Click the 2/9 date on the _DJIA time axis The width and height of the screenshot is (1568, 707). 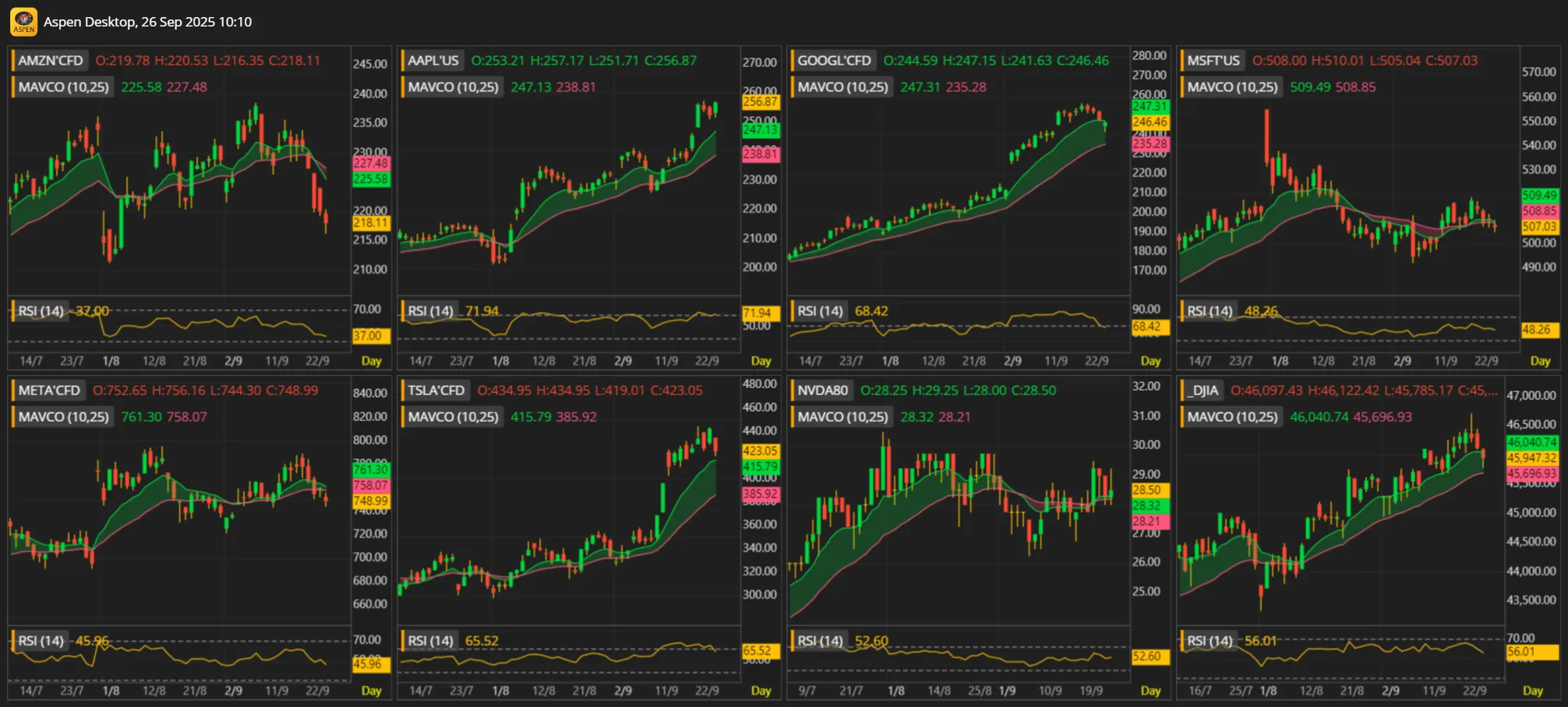tap(1390, 691)
